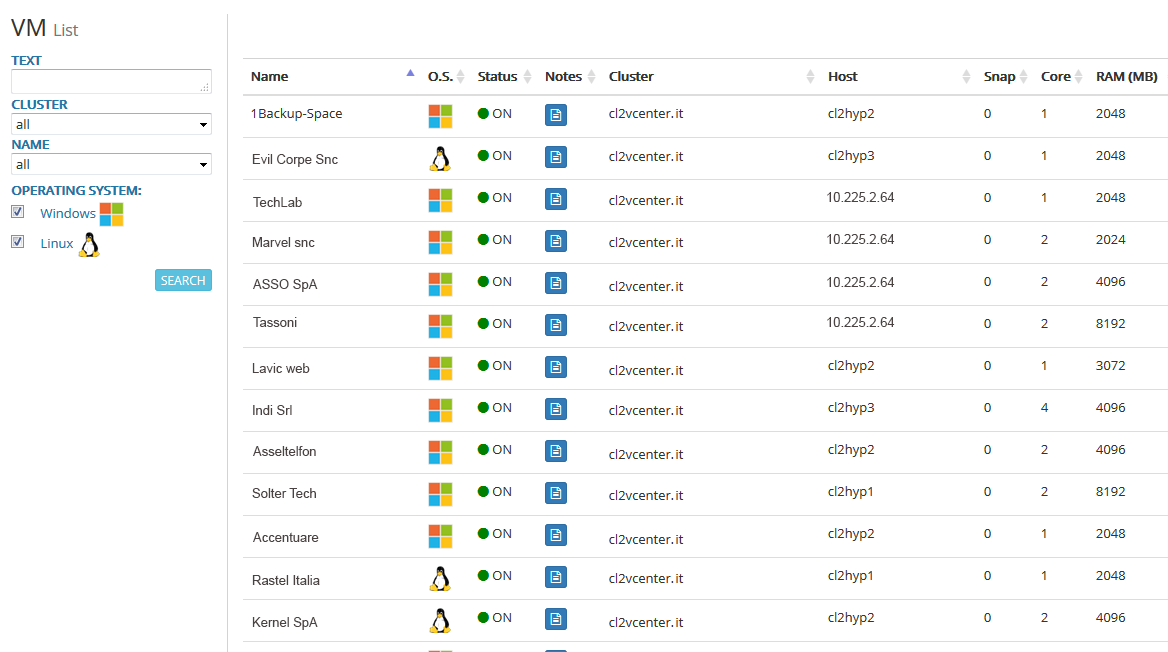This screenshot has height=652, width=1168.
Task: Click Windows icon in Solter Tech row
Action: tap(440, 494)
